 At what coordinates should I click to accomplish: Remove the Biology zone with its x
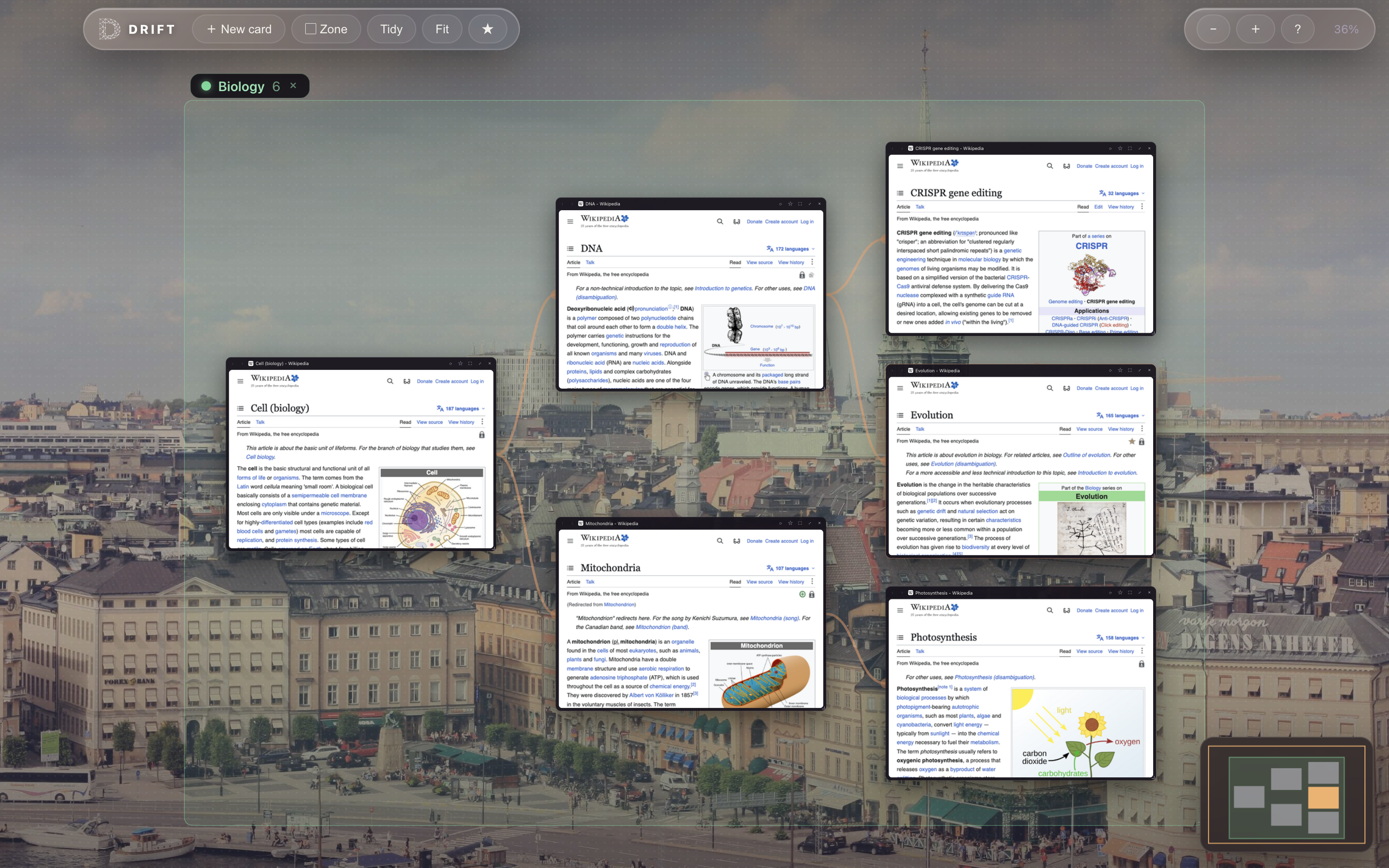coord(293,85)
